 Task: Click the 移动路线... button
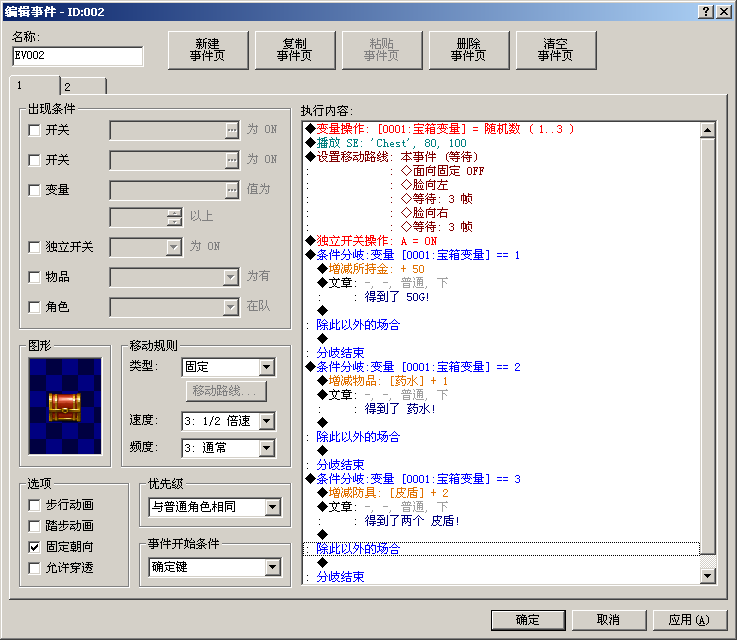pos(226,391)
